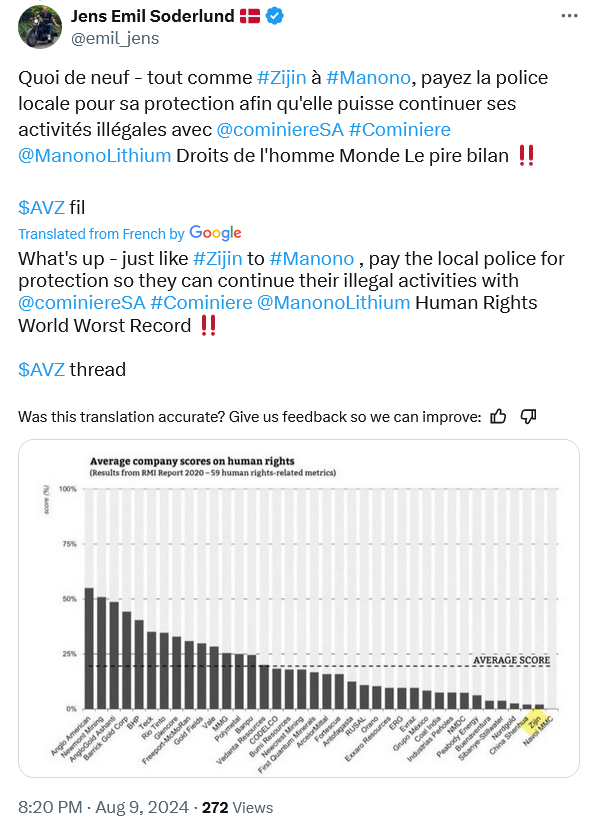Click $AVZ cashtag before 'thread'

pos(41,369)
